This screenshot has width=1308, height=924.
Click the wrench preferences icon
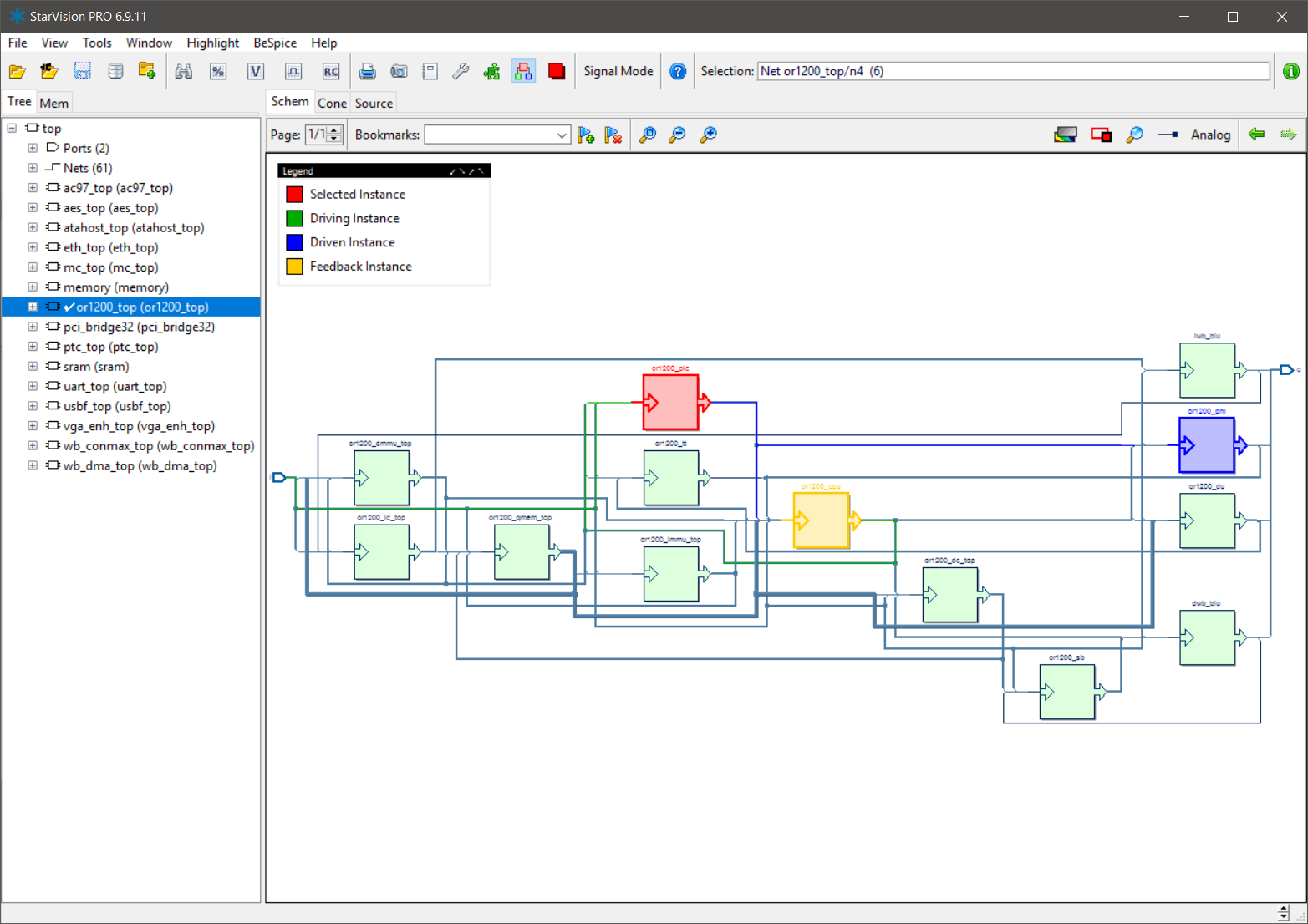point(461,72)
